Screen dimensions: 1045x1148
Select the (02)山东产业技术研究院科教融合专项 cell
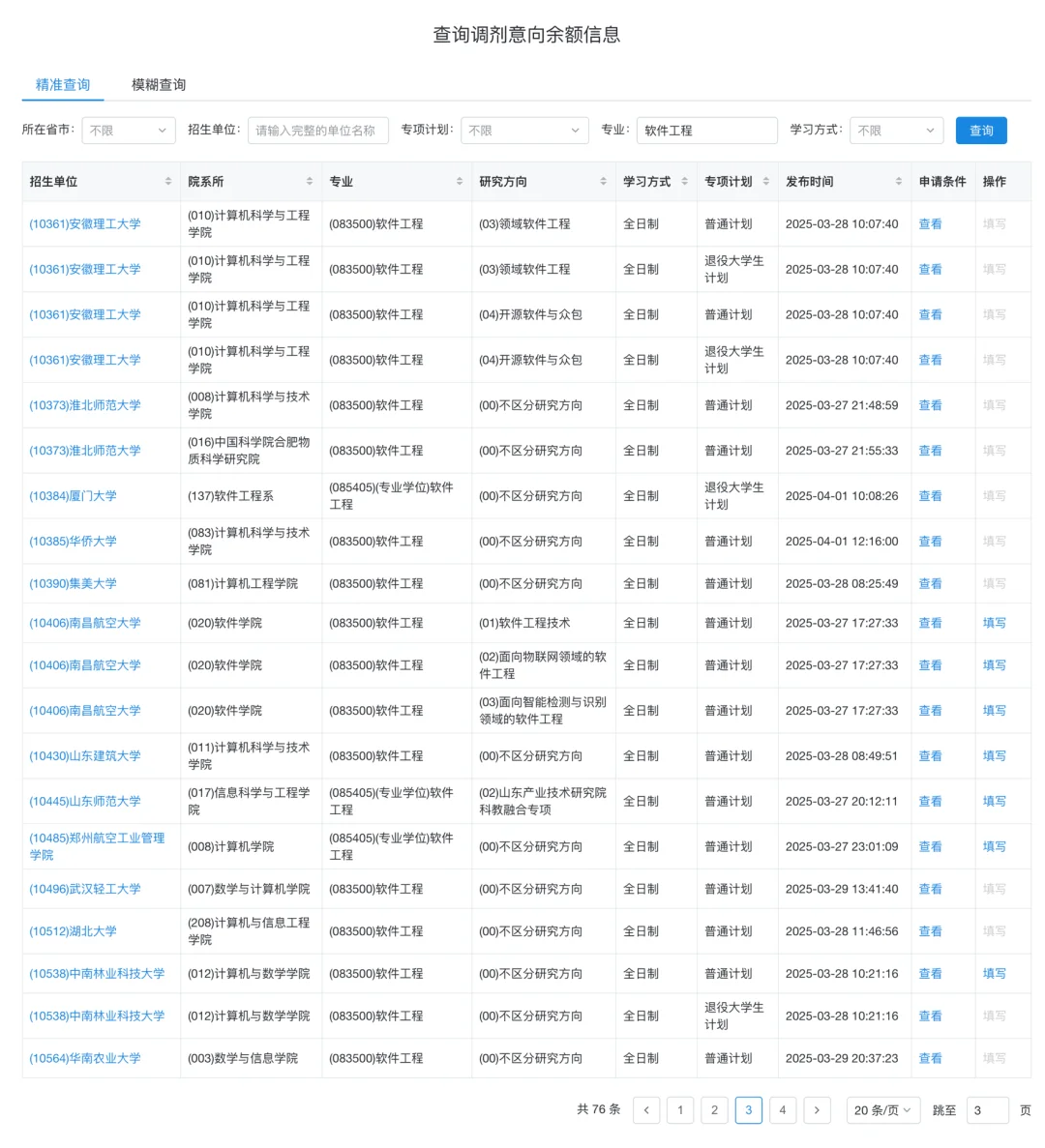(543, 801)
